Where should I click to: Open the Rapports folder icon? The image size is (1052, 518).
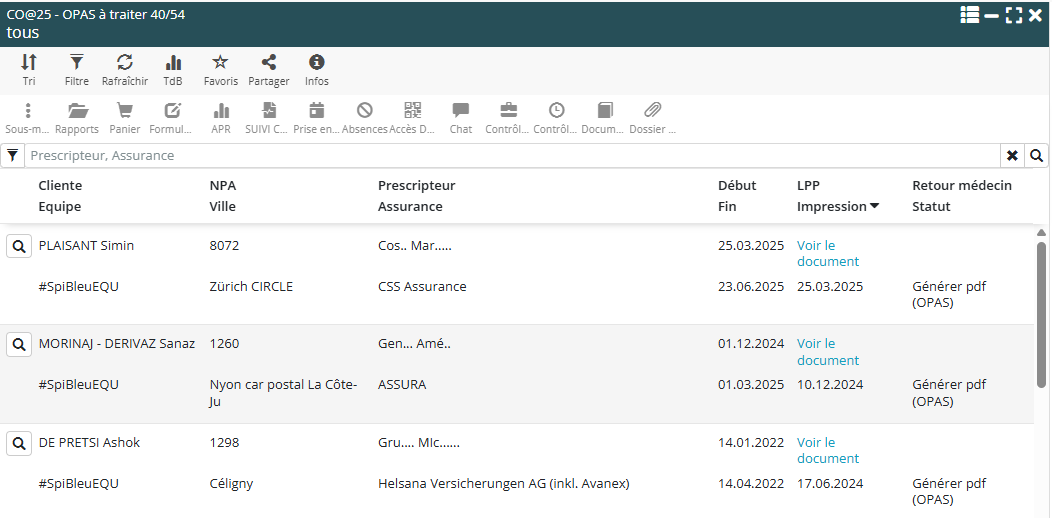click(77, 111)
